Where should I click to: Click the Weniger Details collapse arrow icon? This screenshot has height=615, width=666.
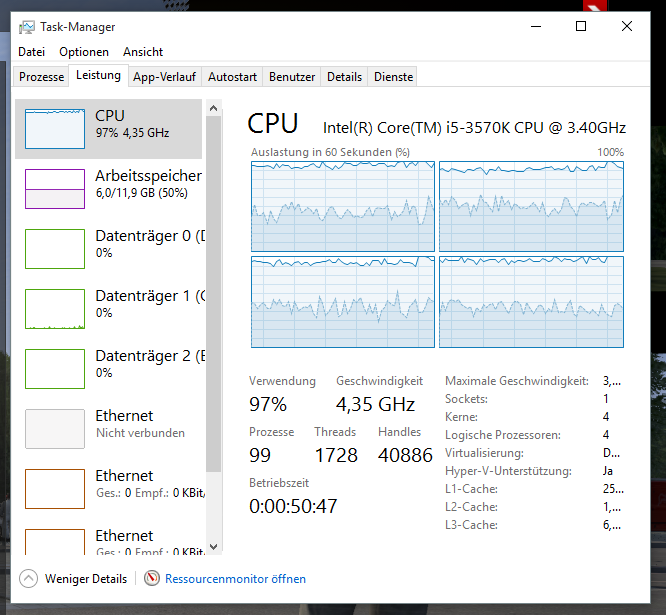(28, 578)
